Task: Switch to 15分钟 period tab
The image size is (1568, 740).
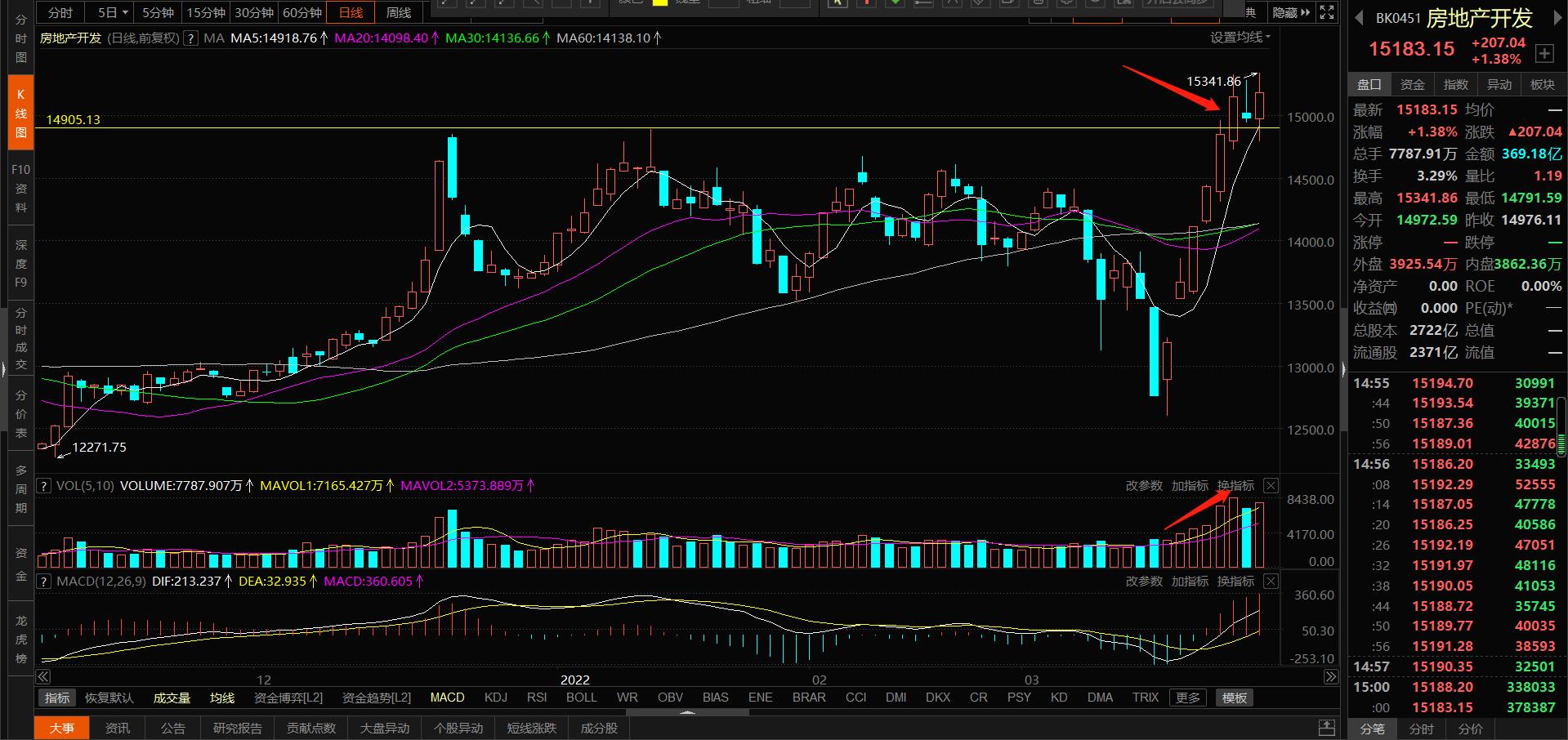Action: (206, 13)
